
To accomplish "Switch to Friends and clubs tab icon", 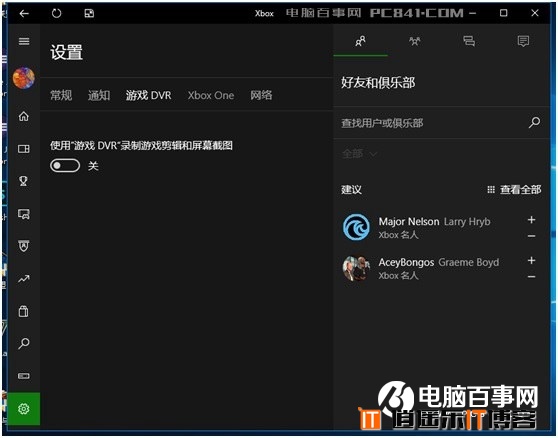I will click(x=360, y=41).
